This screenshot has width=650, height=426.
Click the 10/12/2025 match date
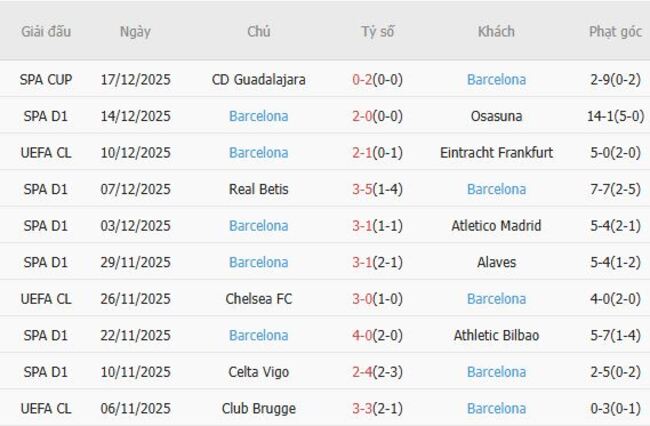(x=135, y=153)
